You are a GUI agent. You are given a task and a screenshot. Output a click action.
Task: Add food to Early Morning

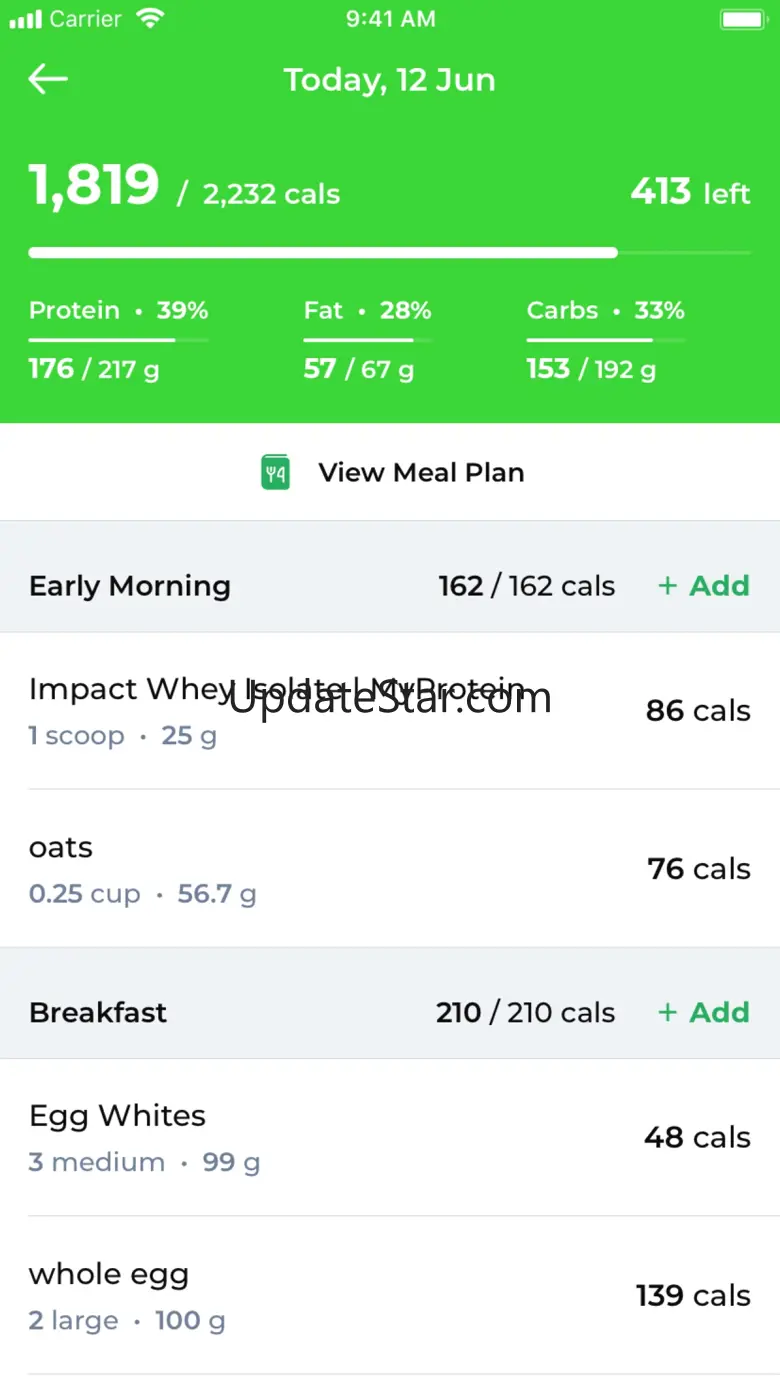pyautogui.click(x=703, y=586)
